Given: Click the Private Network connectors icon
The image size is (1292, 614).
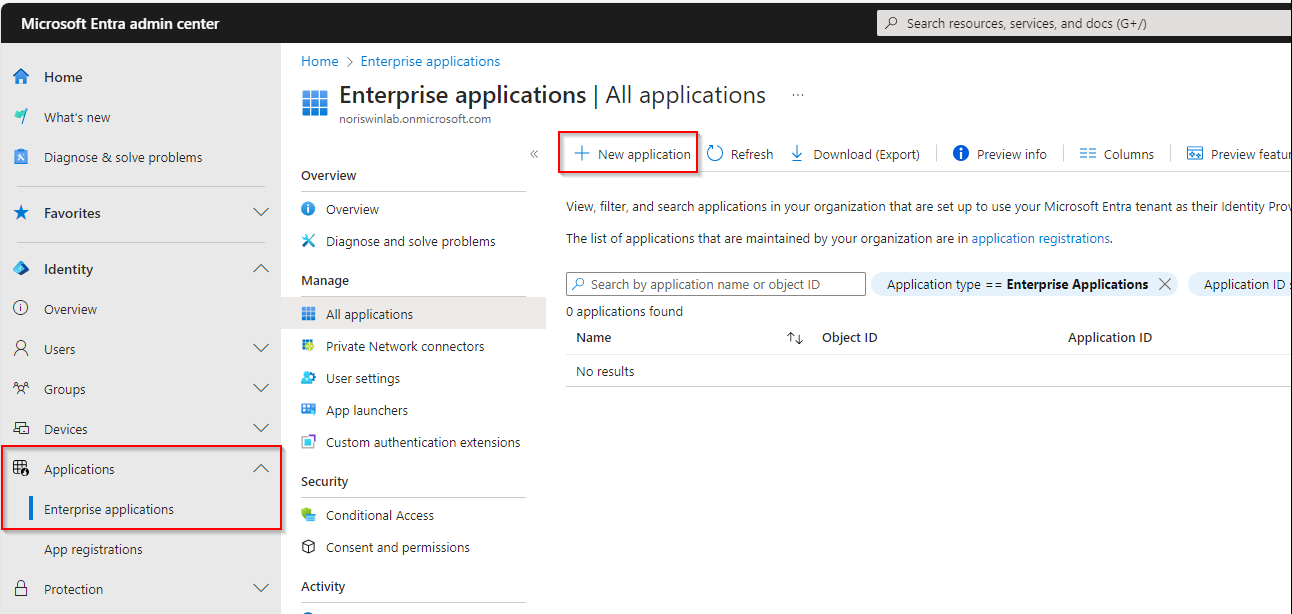Looking at the screenshot, I should (x=308, y=346).
